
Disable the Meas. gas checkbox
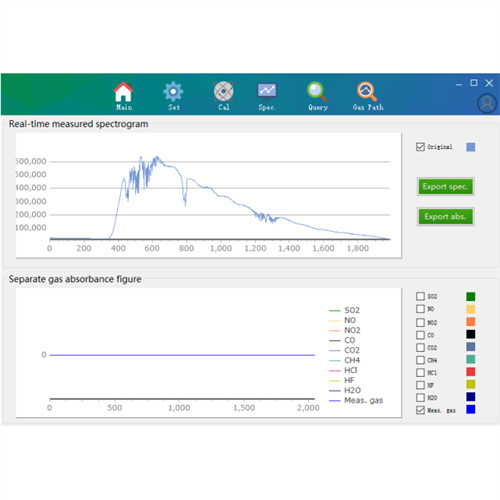pyautogui.click(x=420, y=410)
